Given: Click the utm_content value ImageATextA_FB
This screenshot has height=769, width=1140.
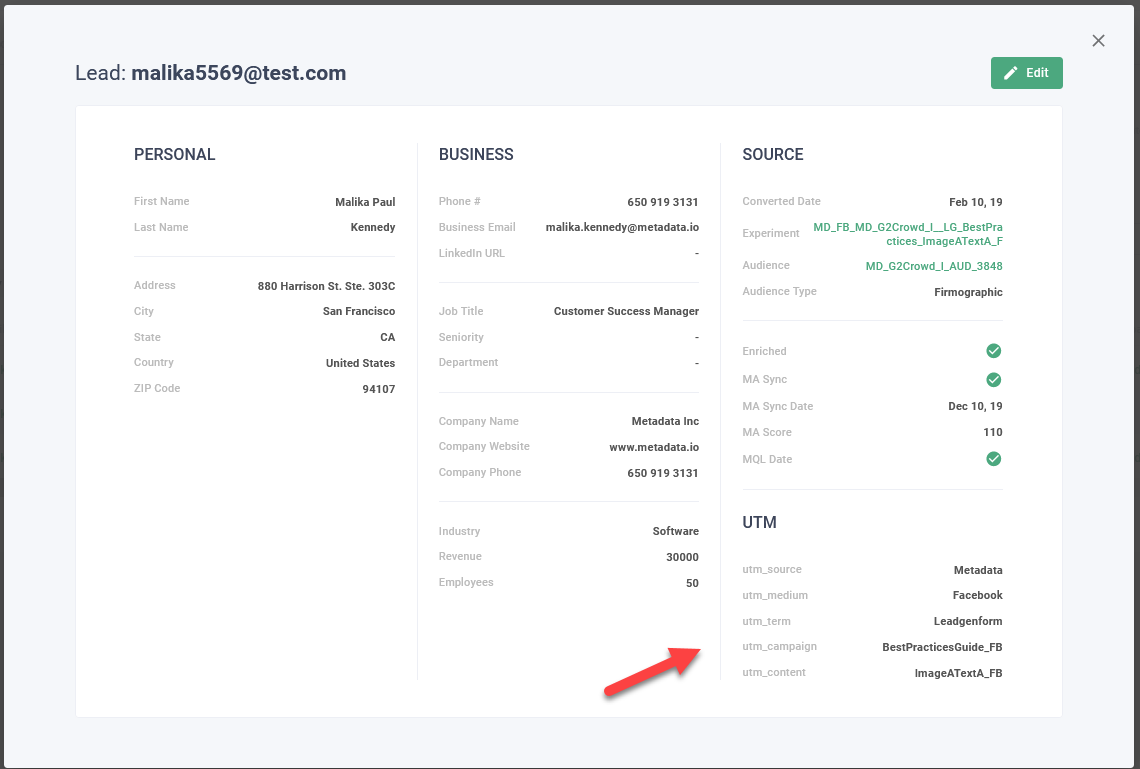Looking at the screenshot, I should [958, 674].
